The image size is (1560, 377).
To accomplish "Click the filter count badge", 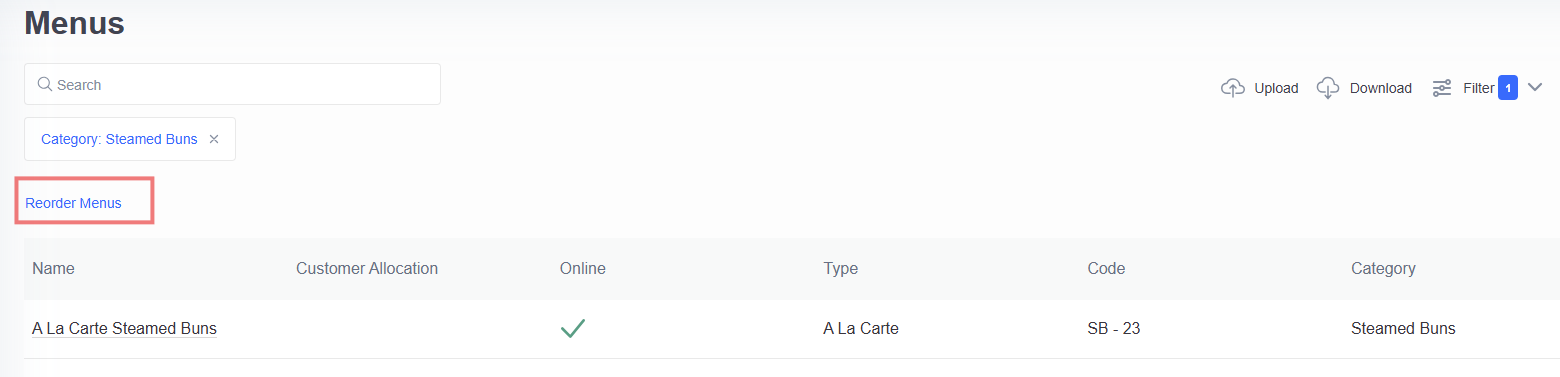I will click(1508, 88).
